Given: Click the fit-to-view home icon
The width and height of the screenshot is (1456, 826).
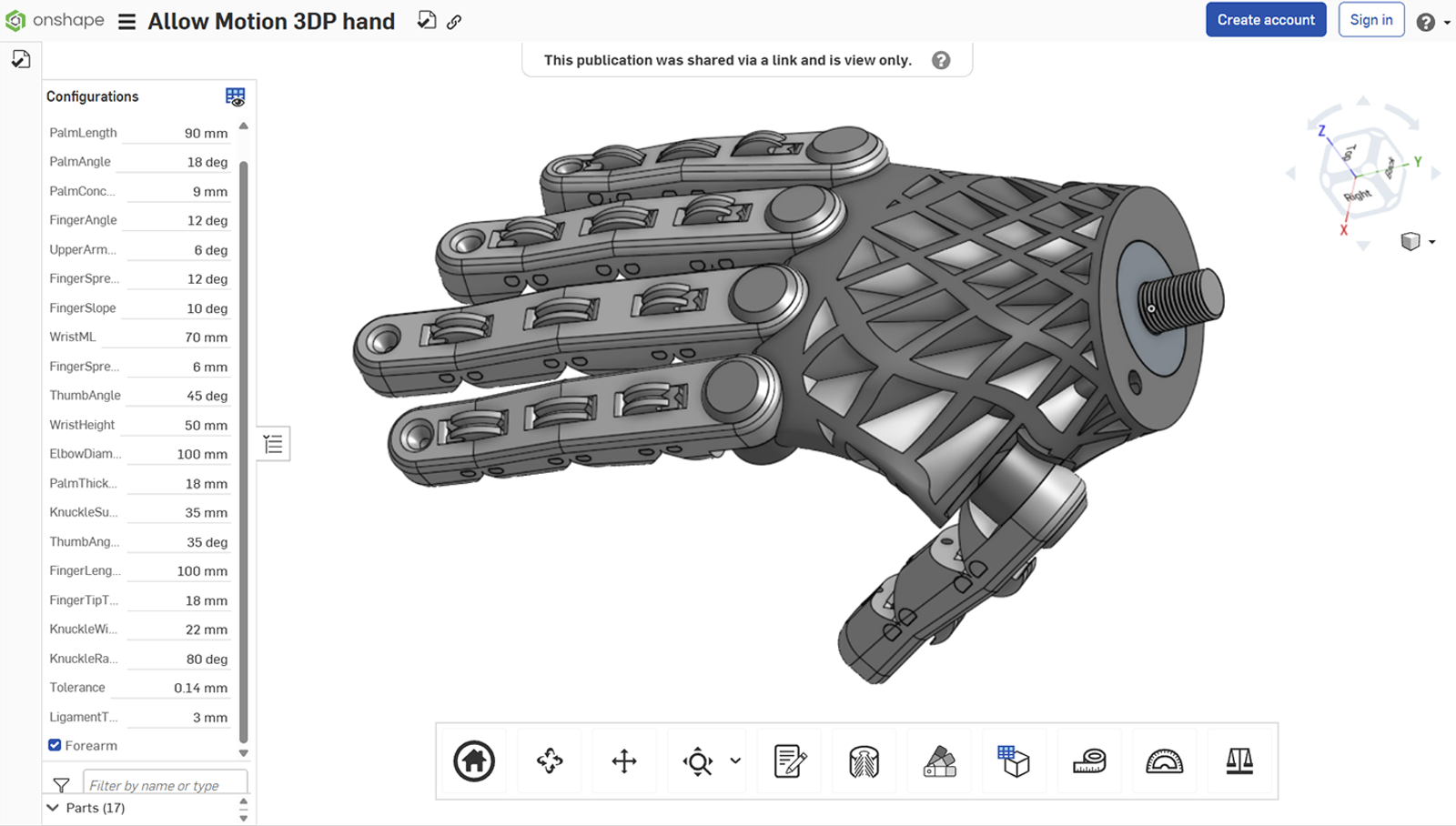Looking at the screenshot, I should (473, 761).
